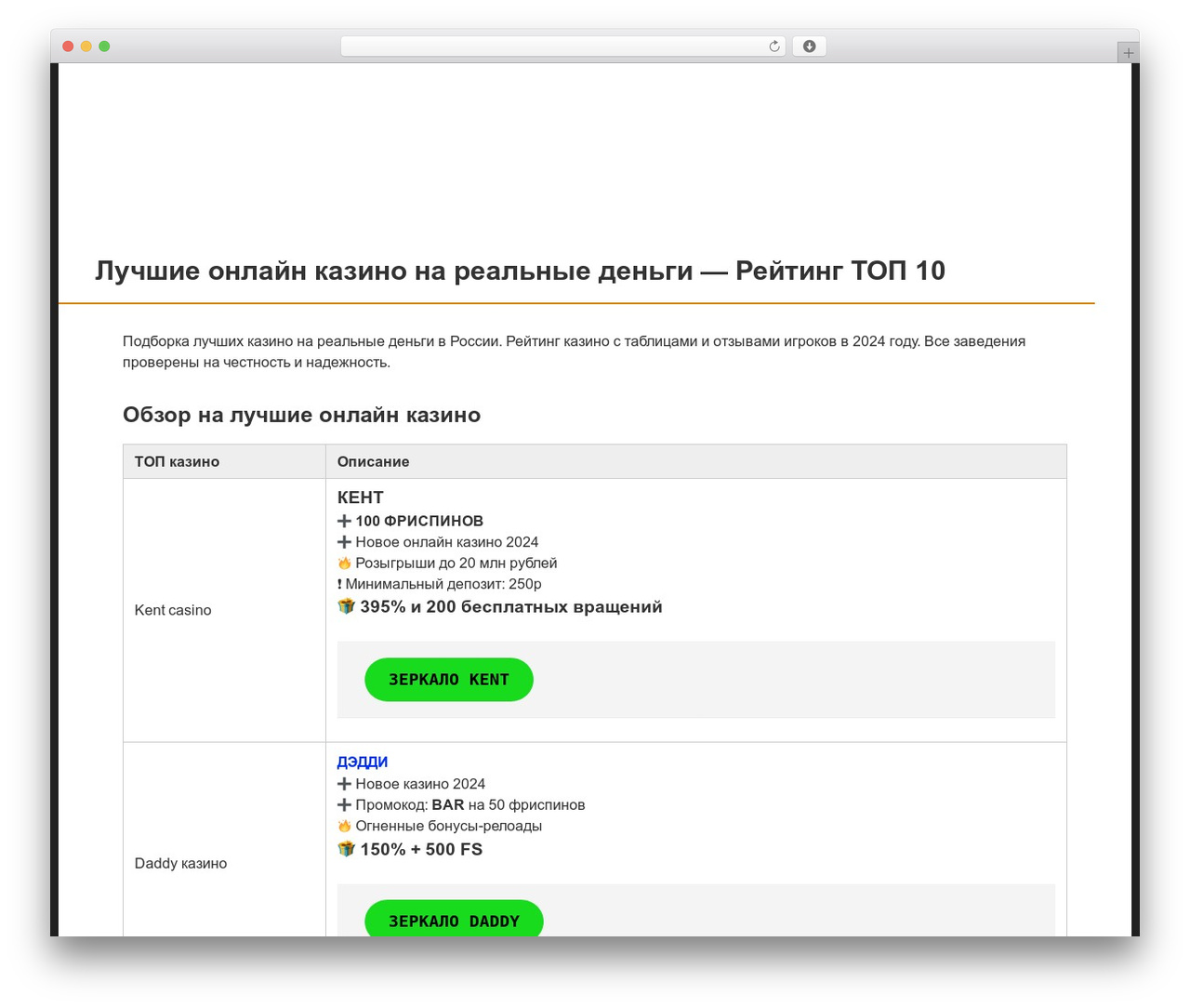
Task: Focus the browser address bar
Action: [563, 46]
